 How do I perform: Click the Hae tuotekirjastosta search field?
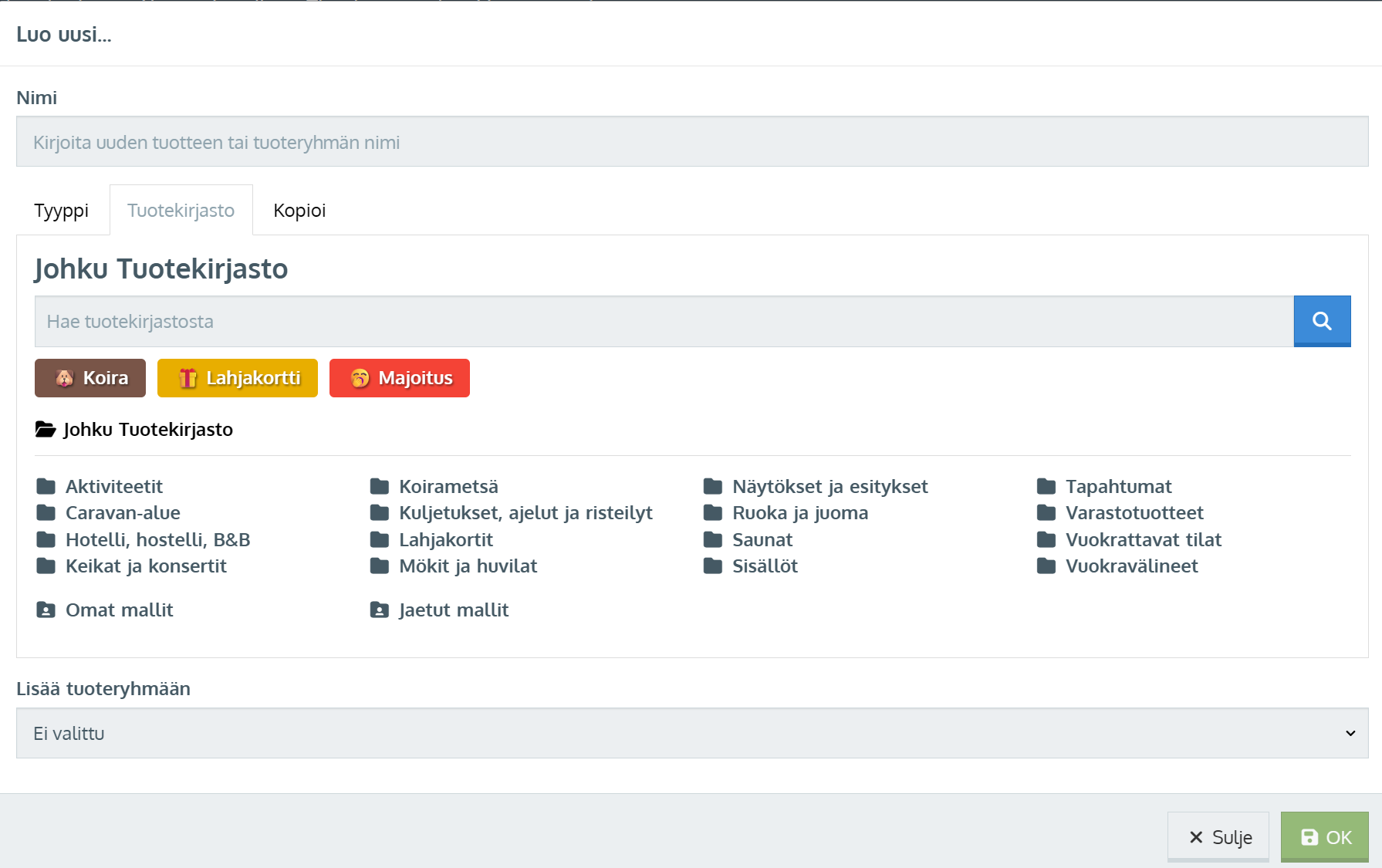coord(664,322)
